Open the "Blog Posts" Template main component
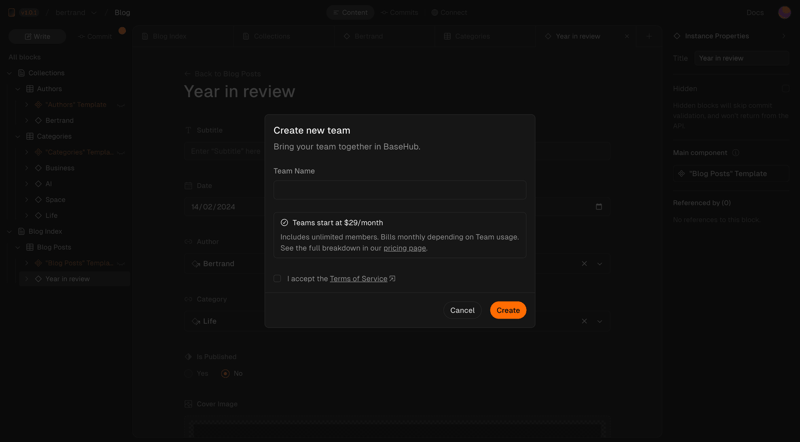The image size is (800, 442). (x=731, y=174)
